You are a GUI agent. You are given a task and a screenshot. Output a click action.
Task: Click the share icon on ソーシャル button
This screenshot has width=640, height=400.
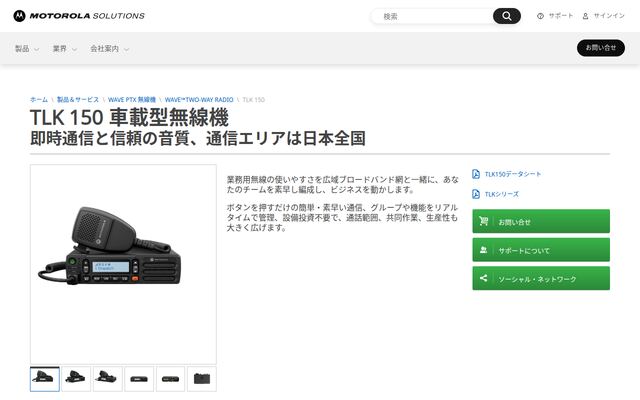click(x=484, y=278)
